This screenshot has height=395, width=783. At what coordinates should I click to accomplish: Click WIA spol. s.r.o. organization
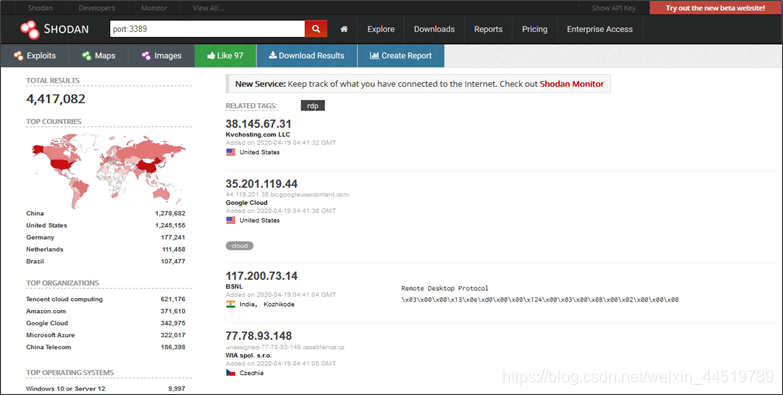point(249,356)
